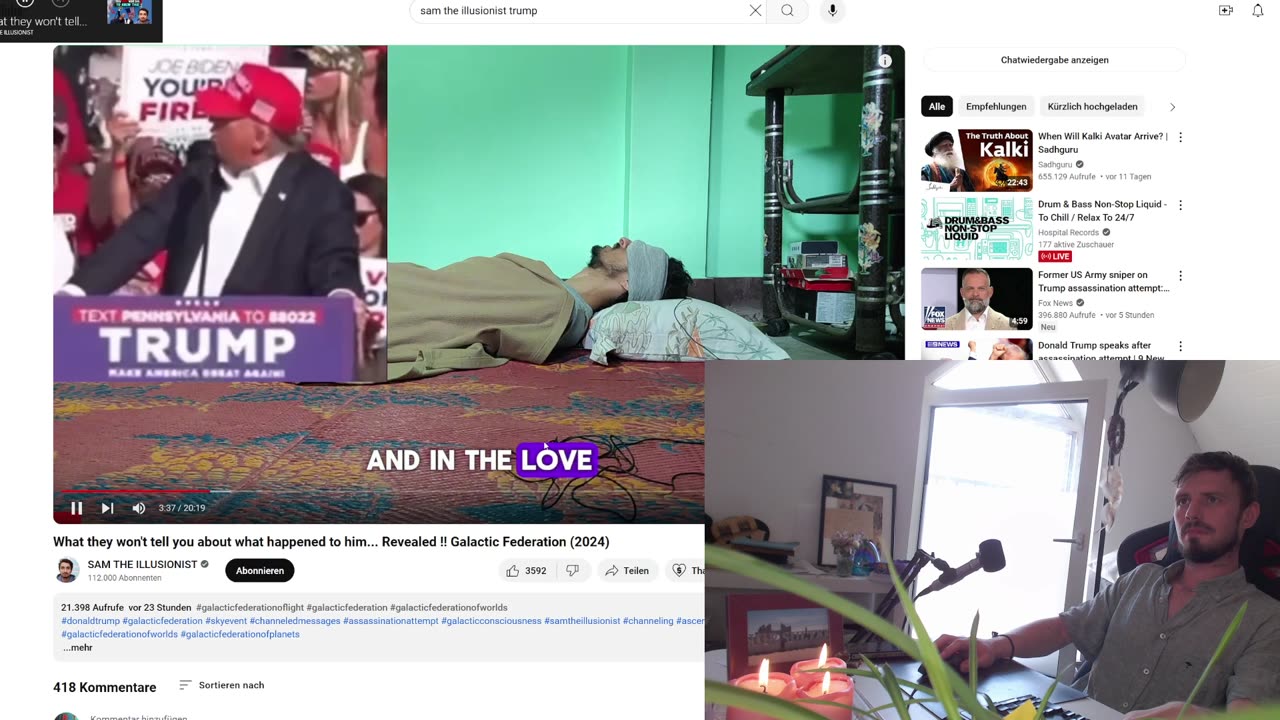The width and height of the screenshot is (1280, 720).
Task: Open the When Will Kalki Avatar Arrive title
Action: coord(1102,143)
